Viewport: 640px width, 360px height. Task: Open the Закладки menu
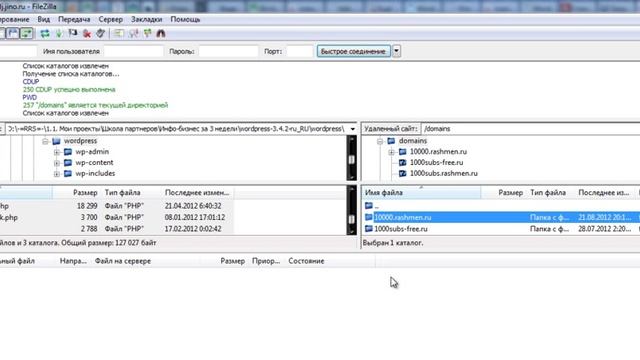click(147, 19)
